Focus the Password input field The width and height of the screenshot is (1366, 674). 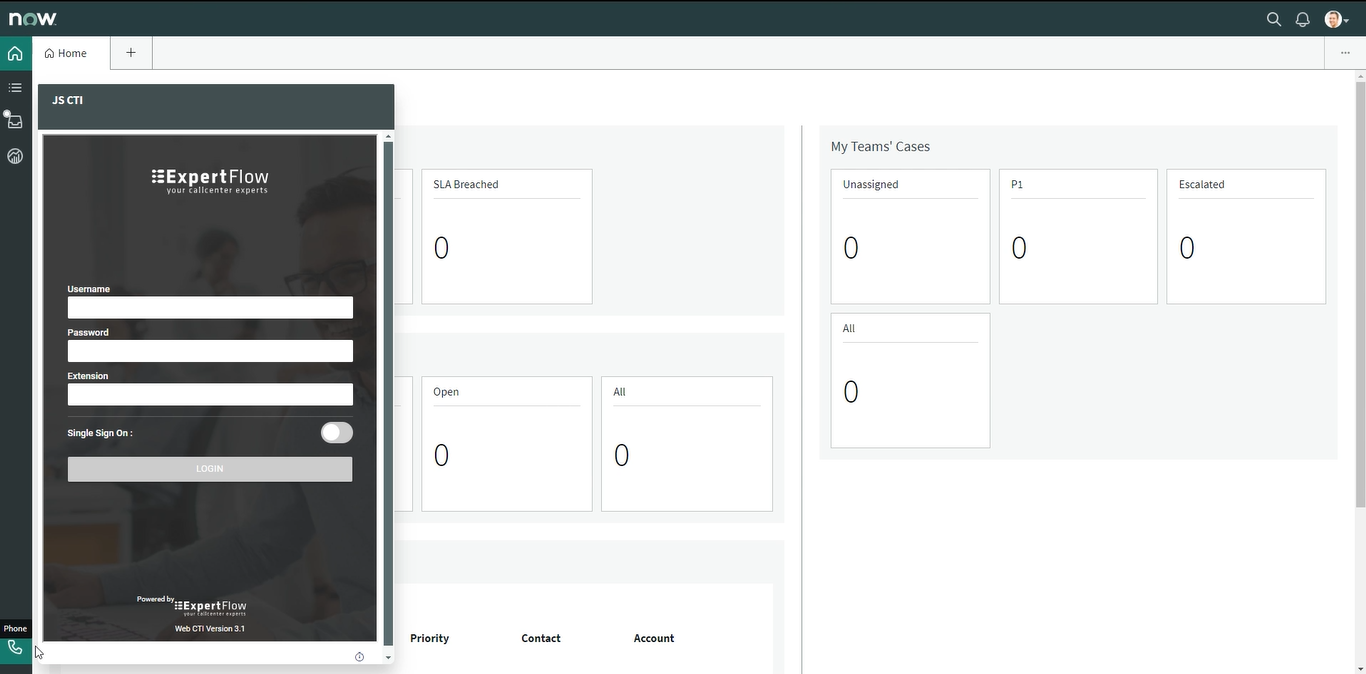pyautogui.click(x=210, y=351)
